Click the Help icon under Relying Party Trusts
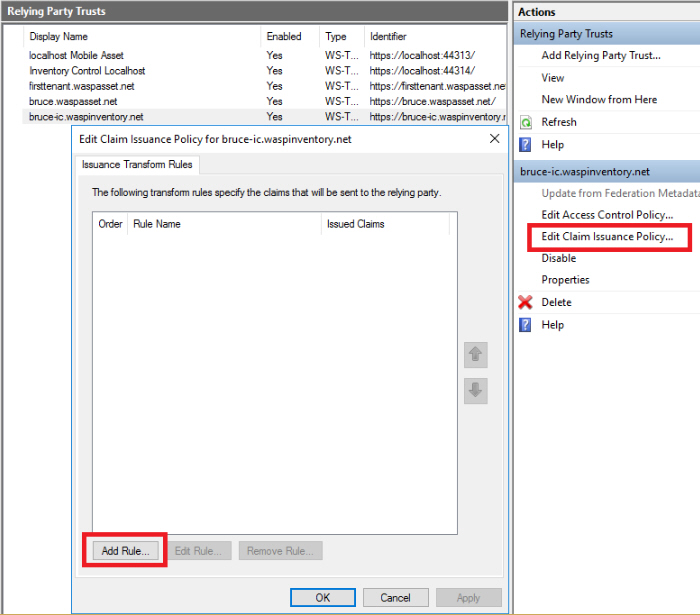This screenshot has height=615, width=700. pos(526,145)
